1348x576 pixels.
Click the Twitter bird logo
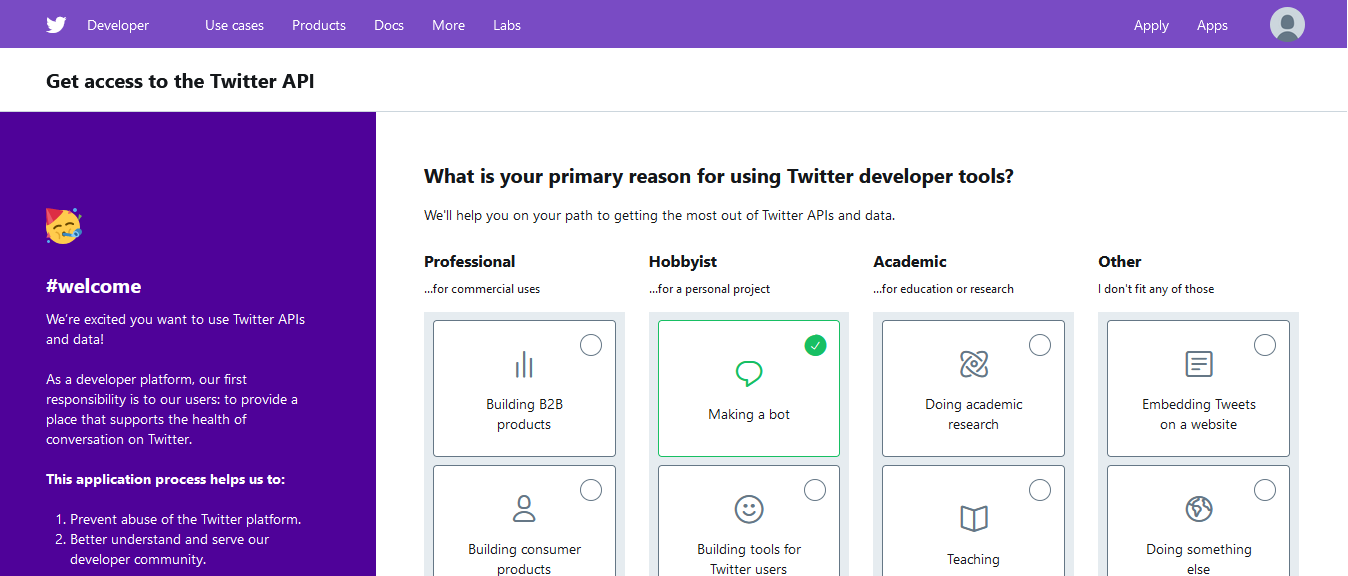click(x=56, y=25)
